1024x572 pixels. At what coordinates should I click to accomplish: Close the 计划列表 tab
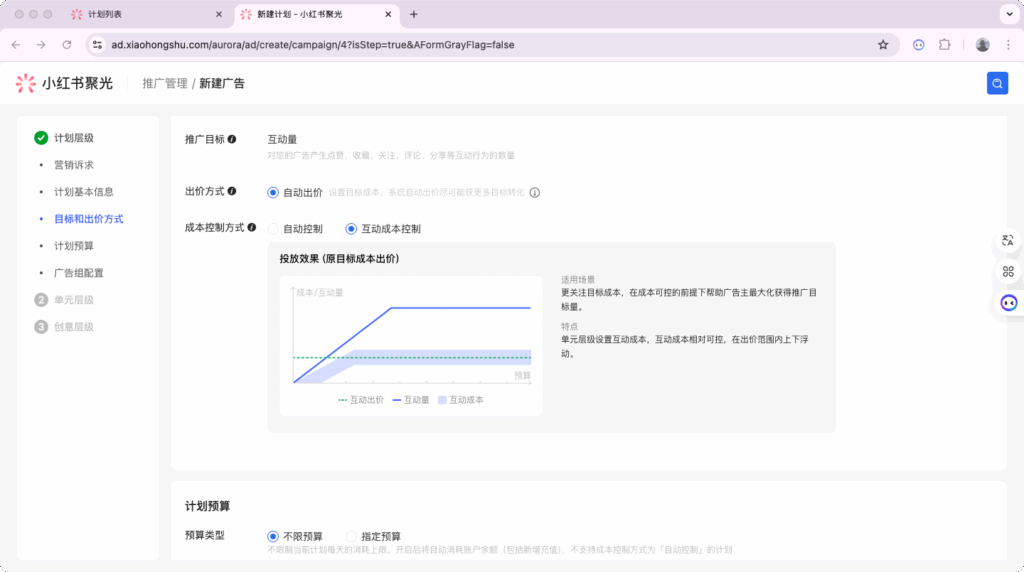[219, 14]
